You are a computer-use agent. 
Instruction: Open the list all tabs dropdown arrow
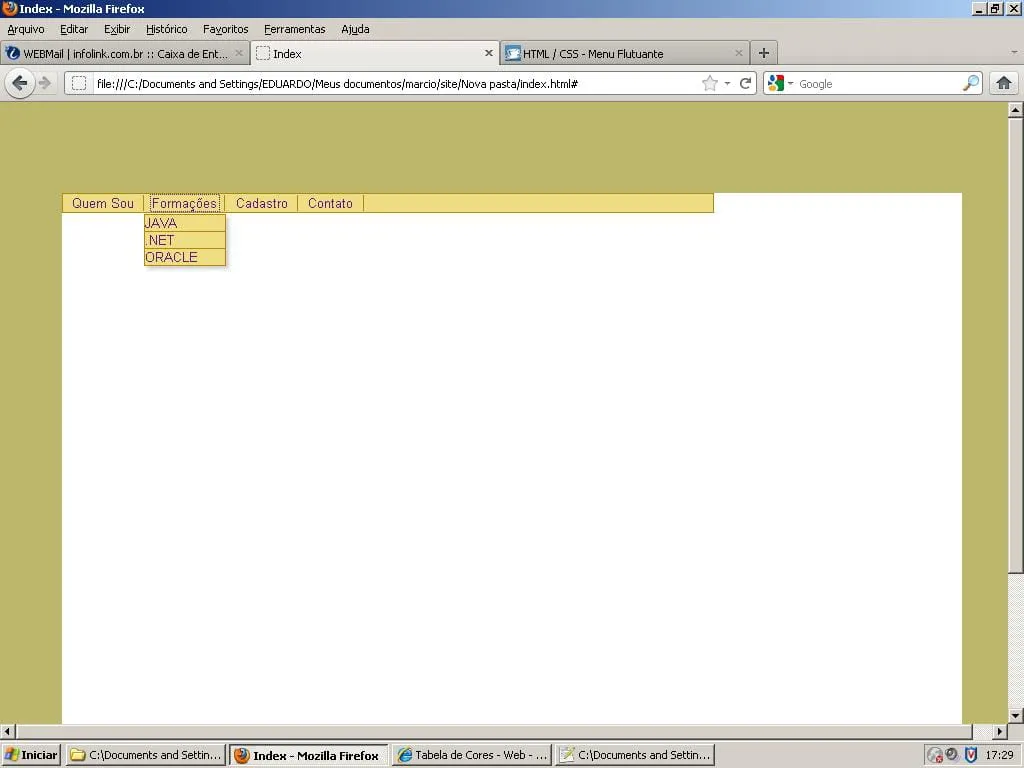1014,52
